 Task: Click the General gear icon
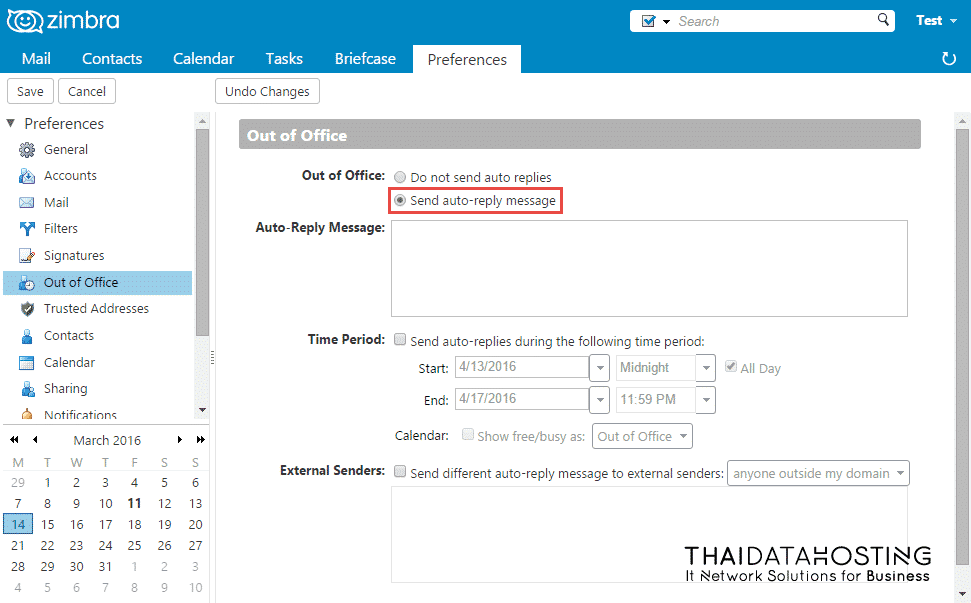click(x=27, y=150)
